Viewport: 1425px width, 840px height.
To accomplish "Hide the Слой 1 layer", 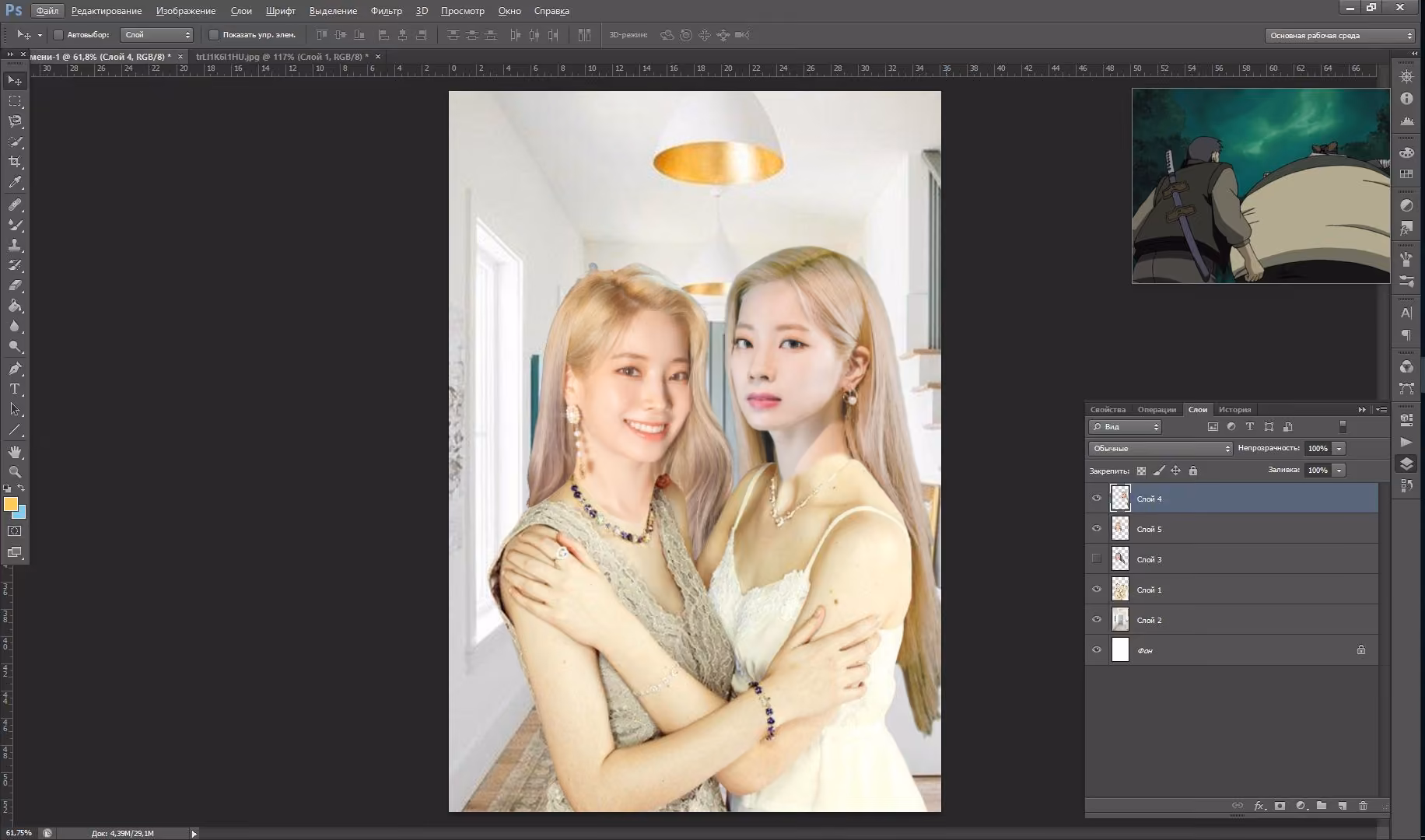I will [x=1097, y=590].
